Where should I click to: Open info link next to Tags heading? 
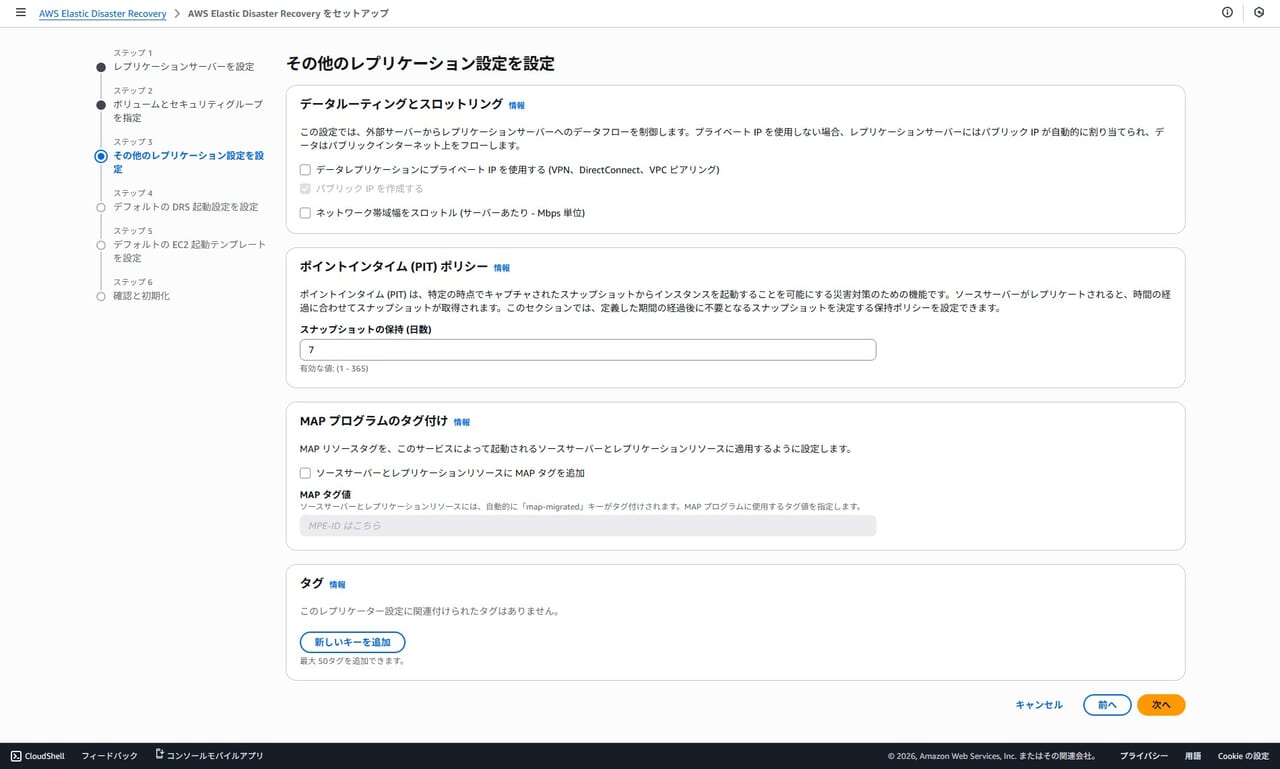(337, 584)
